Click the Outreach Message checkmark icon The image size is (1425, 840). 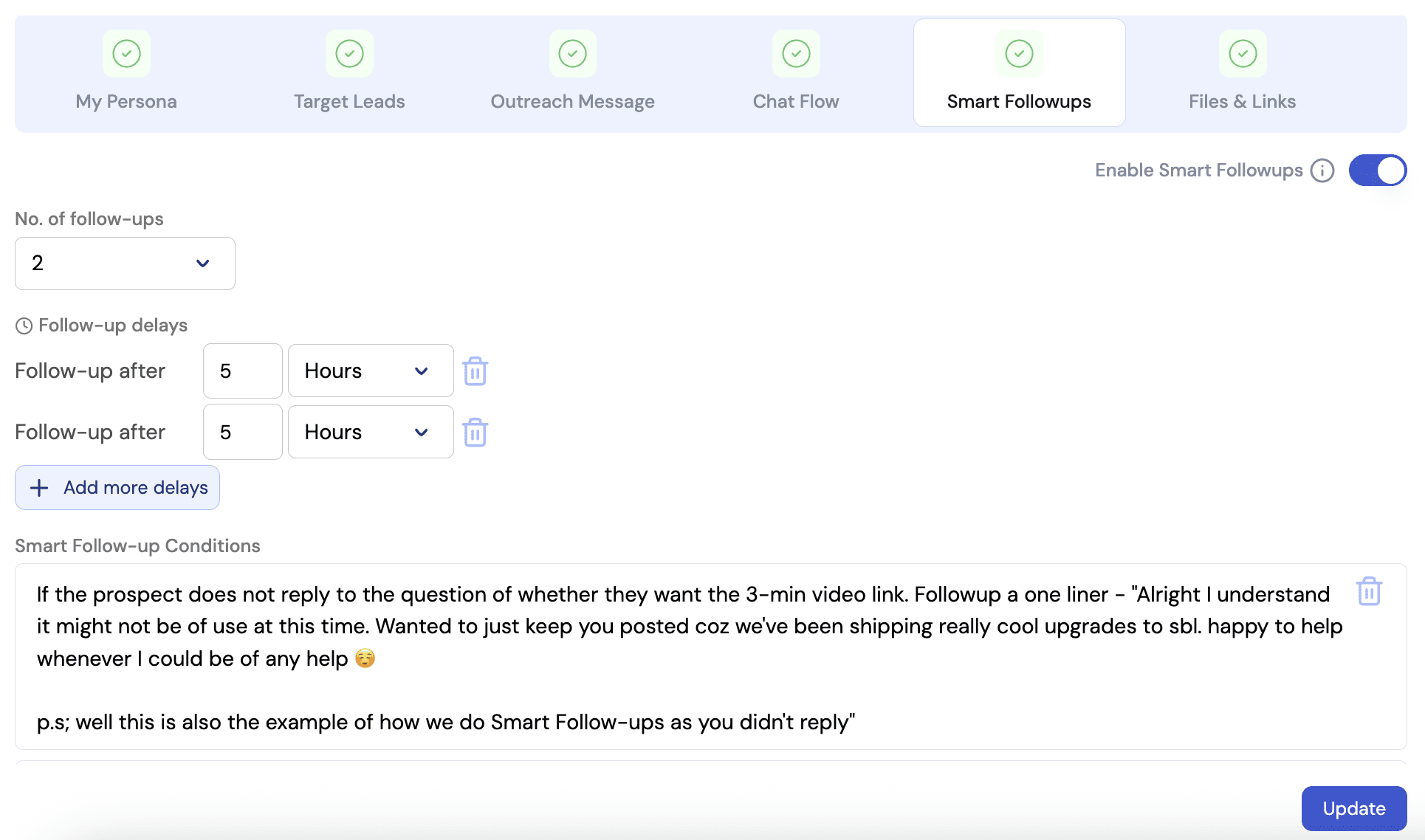572,54
